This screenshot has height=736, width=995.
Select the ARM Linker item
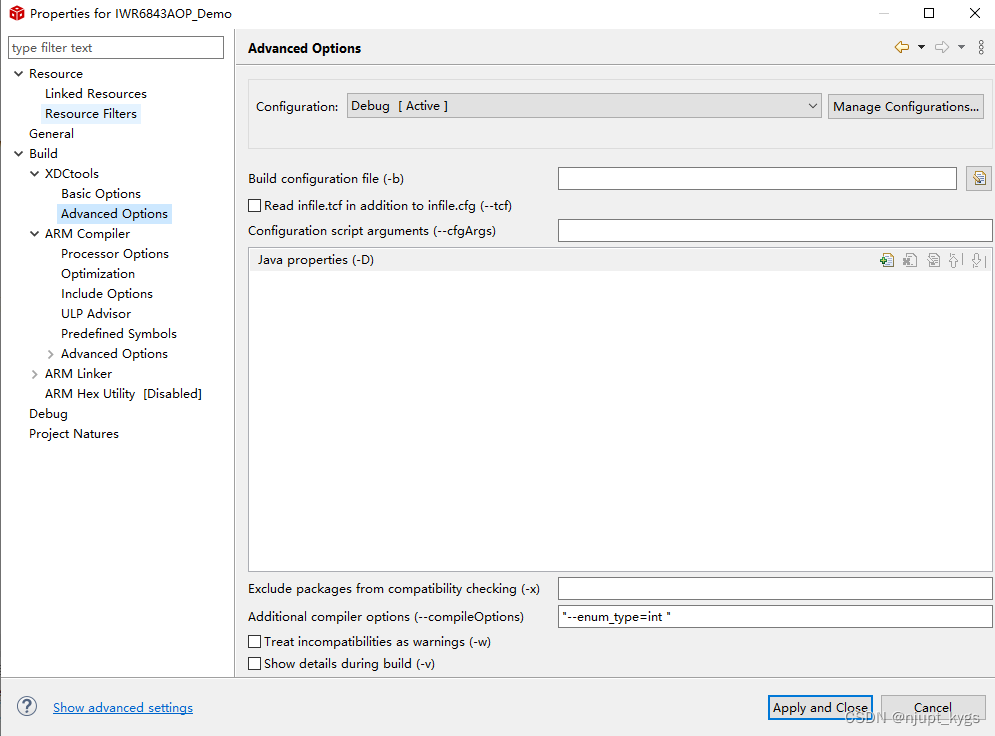click(78, 374)
